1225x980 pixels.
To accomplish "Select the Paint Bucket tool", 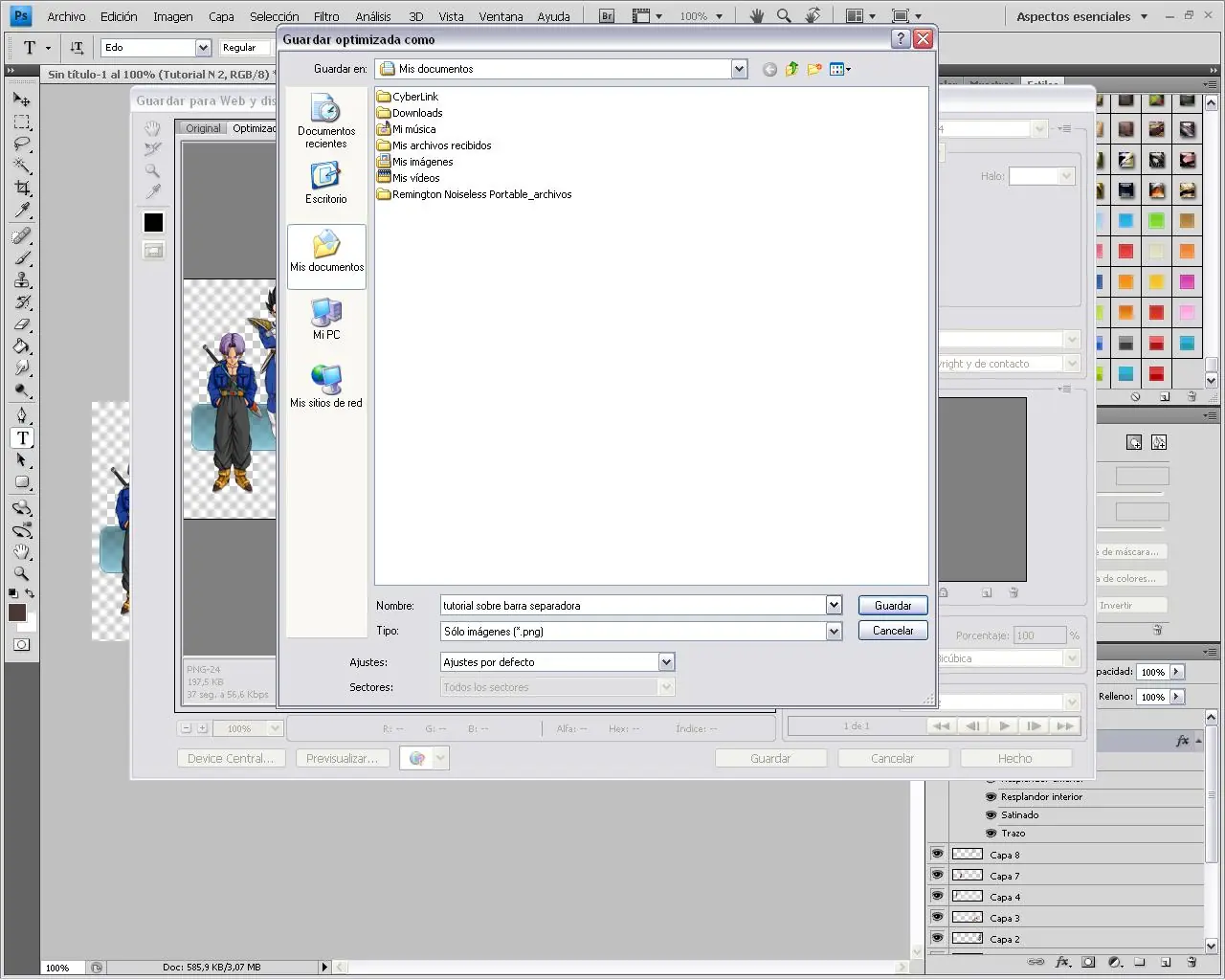I will pyautogui.click(x=21, y=346).
